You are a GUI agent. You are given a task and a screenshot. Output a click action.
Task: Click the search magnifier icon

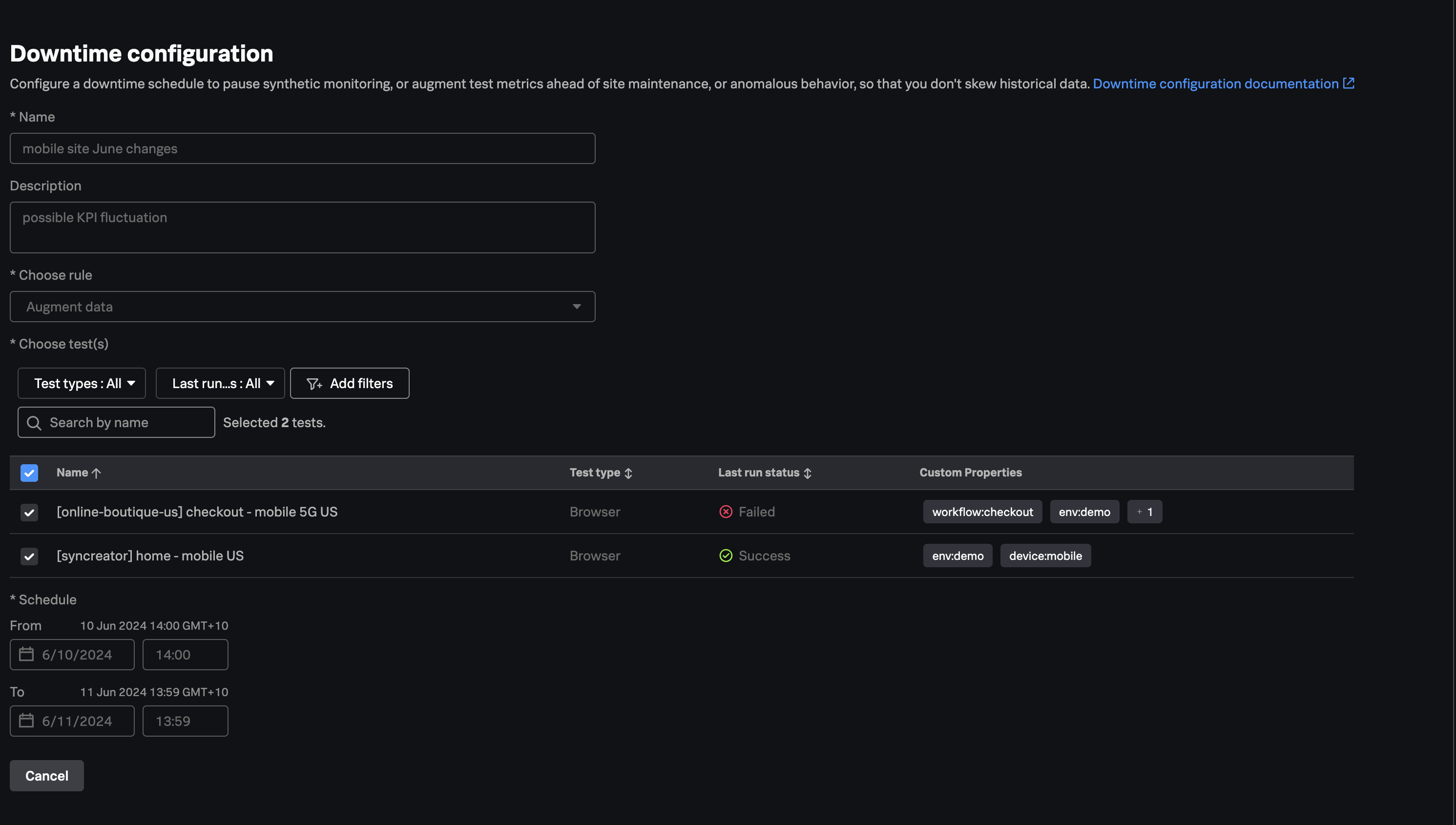coord(33,422)
